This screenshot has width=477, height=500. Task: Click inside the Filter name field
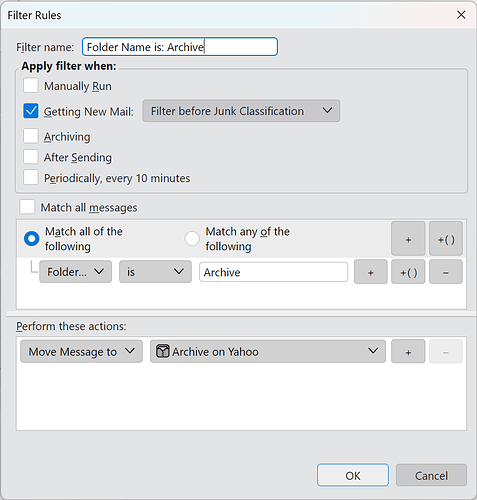click(180, 47)
